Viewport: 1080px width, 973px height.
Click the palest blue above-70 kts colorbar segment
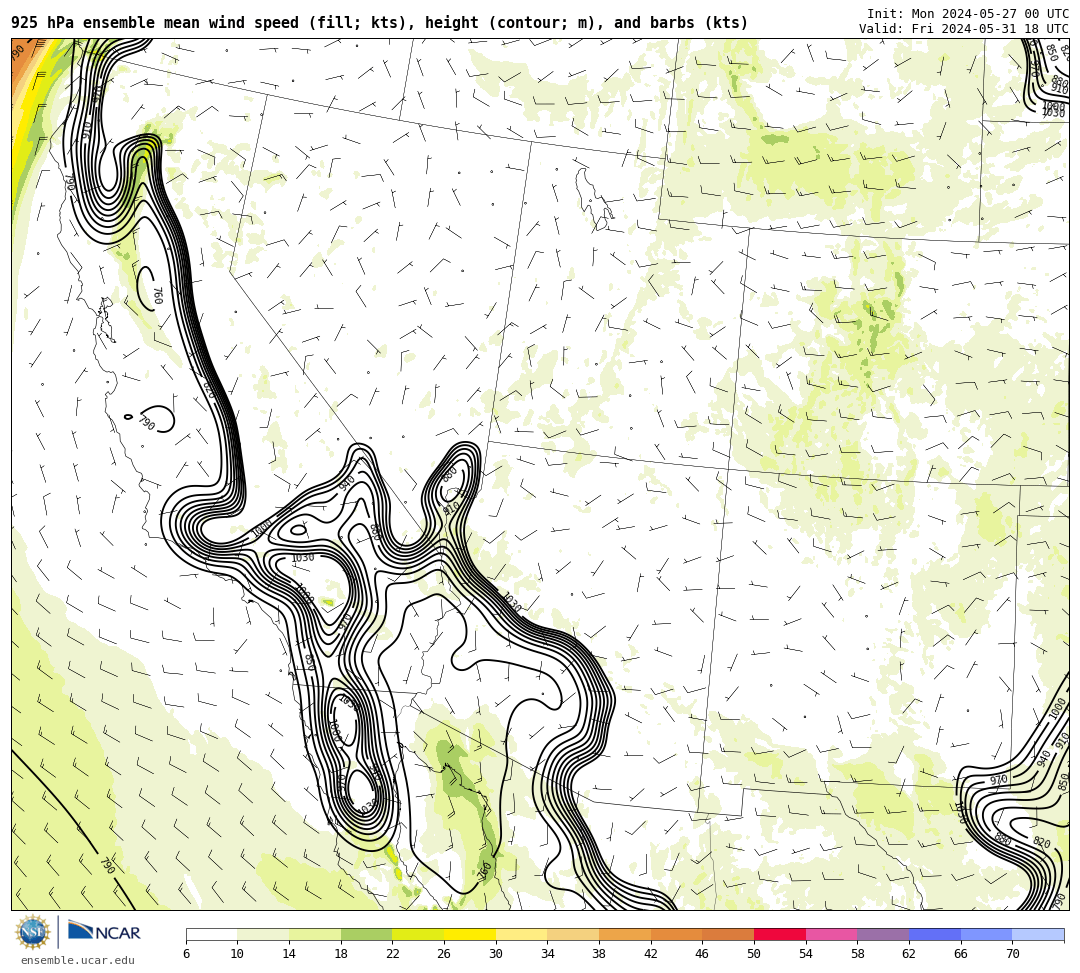1038,934
